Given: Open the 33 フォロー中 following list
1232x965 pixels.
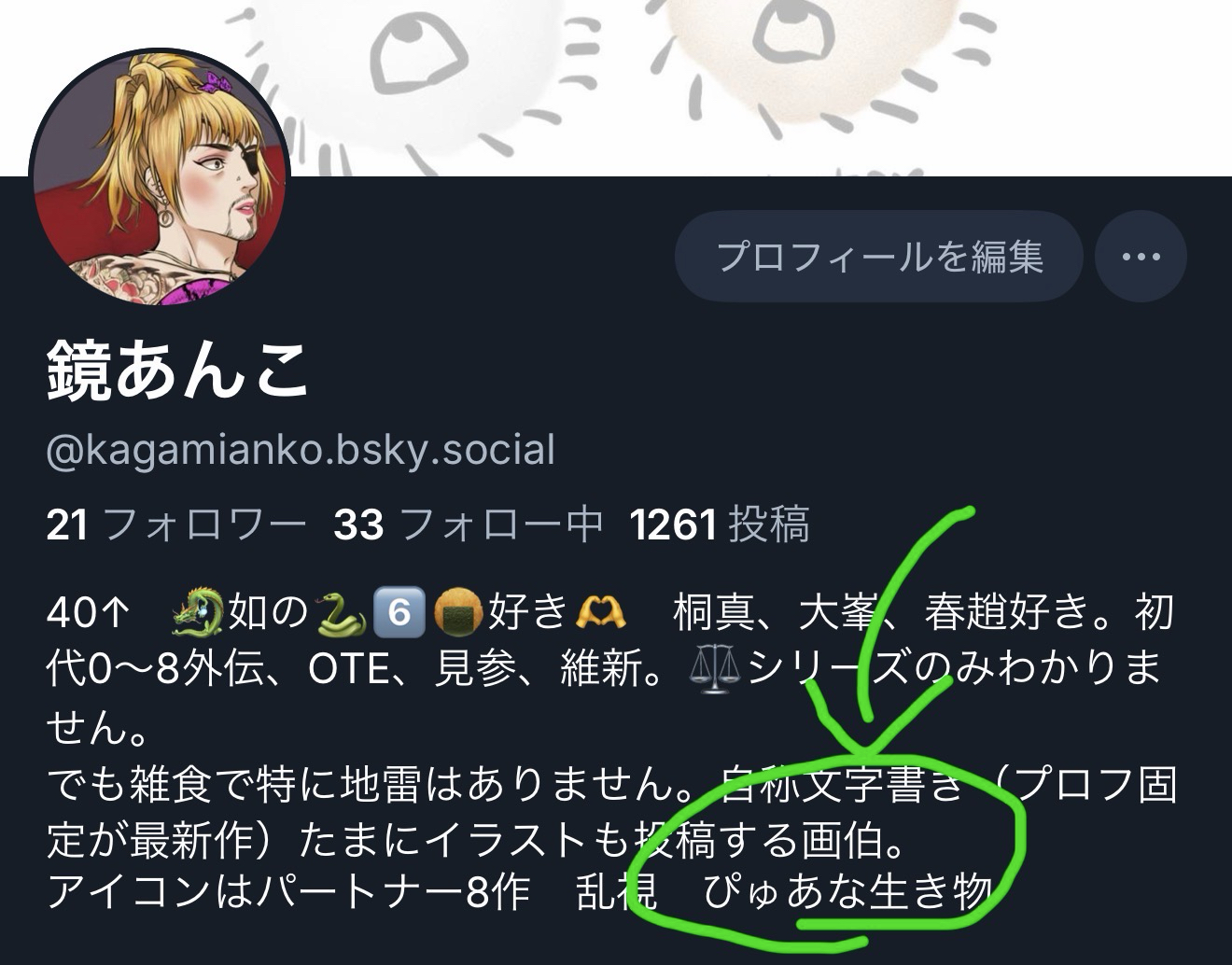Looking at the screenshot, I should 469,524.
